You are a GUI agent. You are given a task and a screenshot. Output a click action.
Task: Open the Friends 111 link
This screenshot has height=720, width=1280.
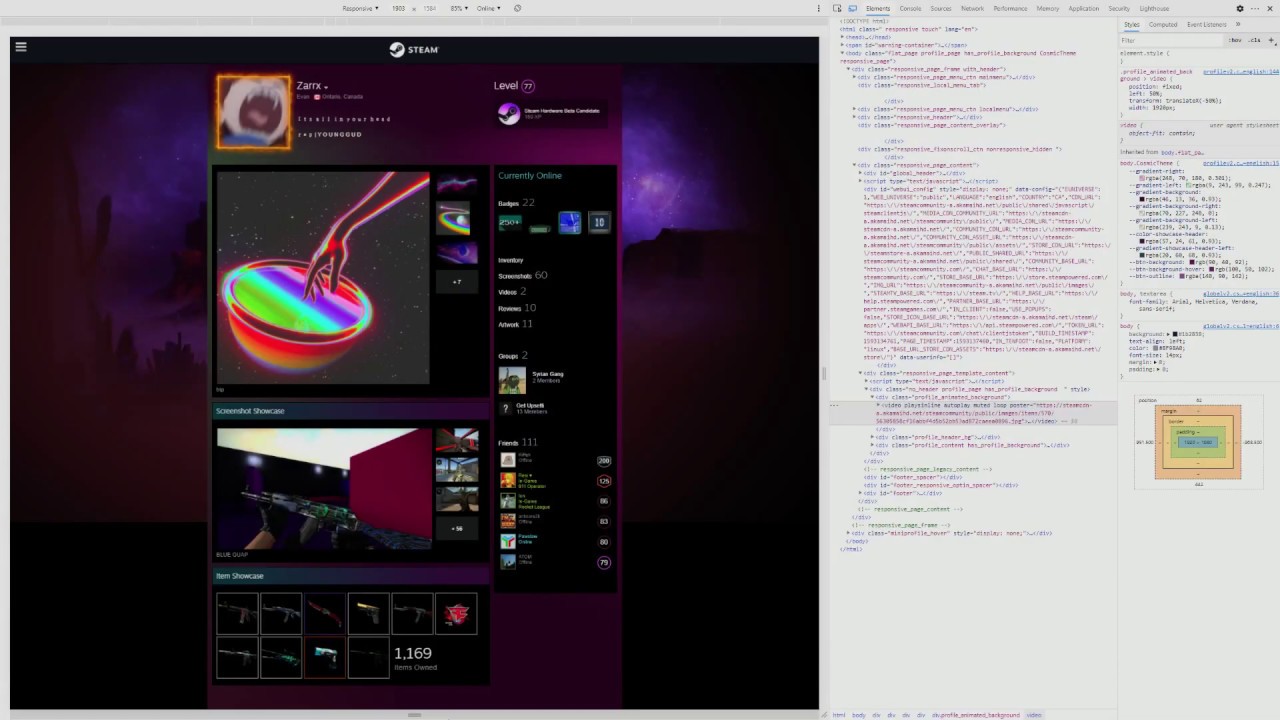coord(518,442)
